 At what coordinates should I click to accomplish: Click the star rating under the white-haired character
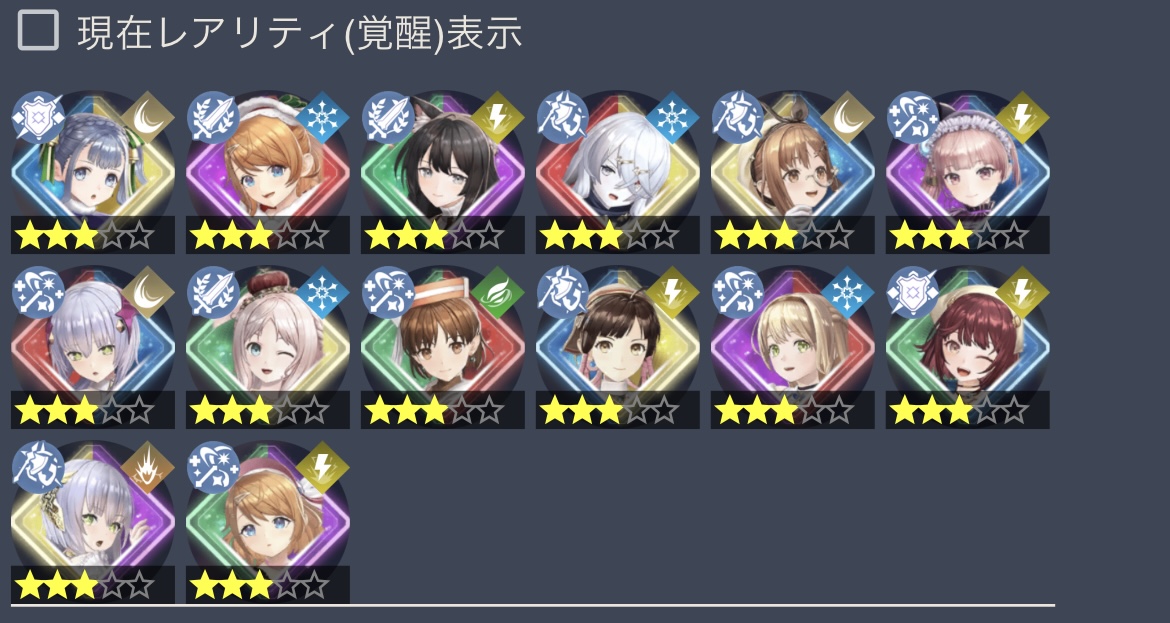pyautogui.click(x=617, y=235)
